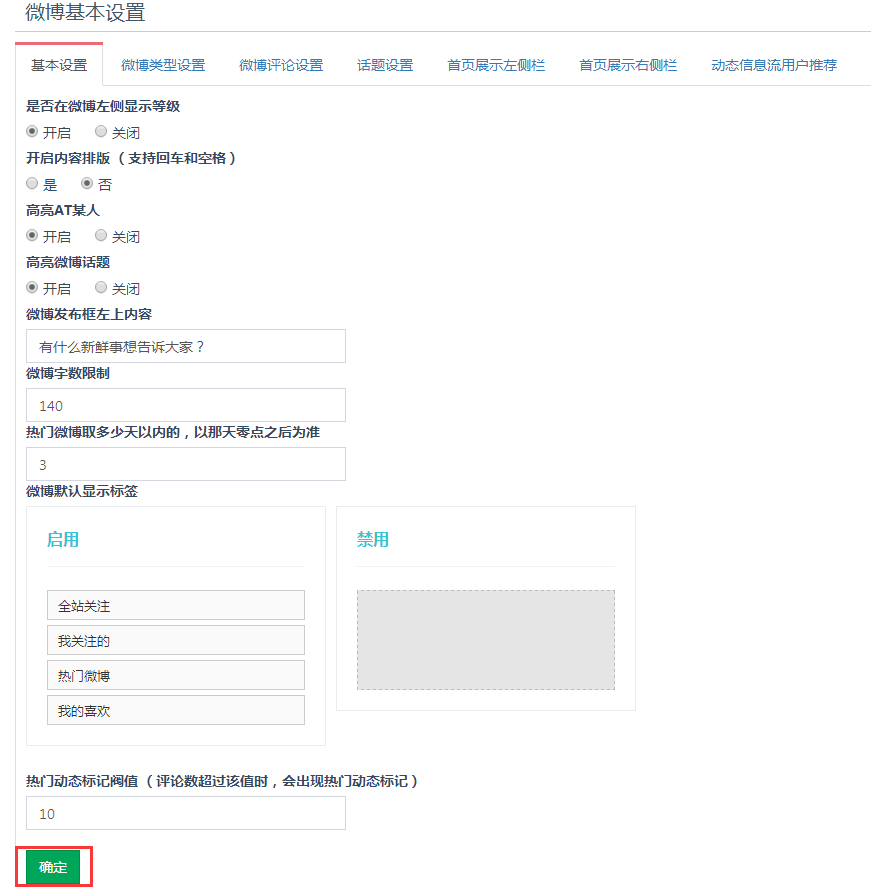Image resolution: width=871 pixels, height=887 pixels.
Task: Switch to the 基本设置 tab
Action: 59,65
